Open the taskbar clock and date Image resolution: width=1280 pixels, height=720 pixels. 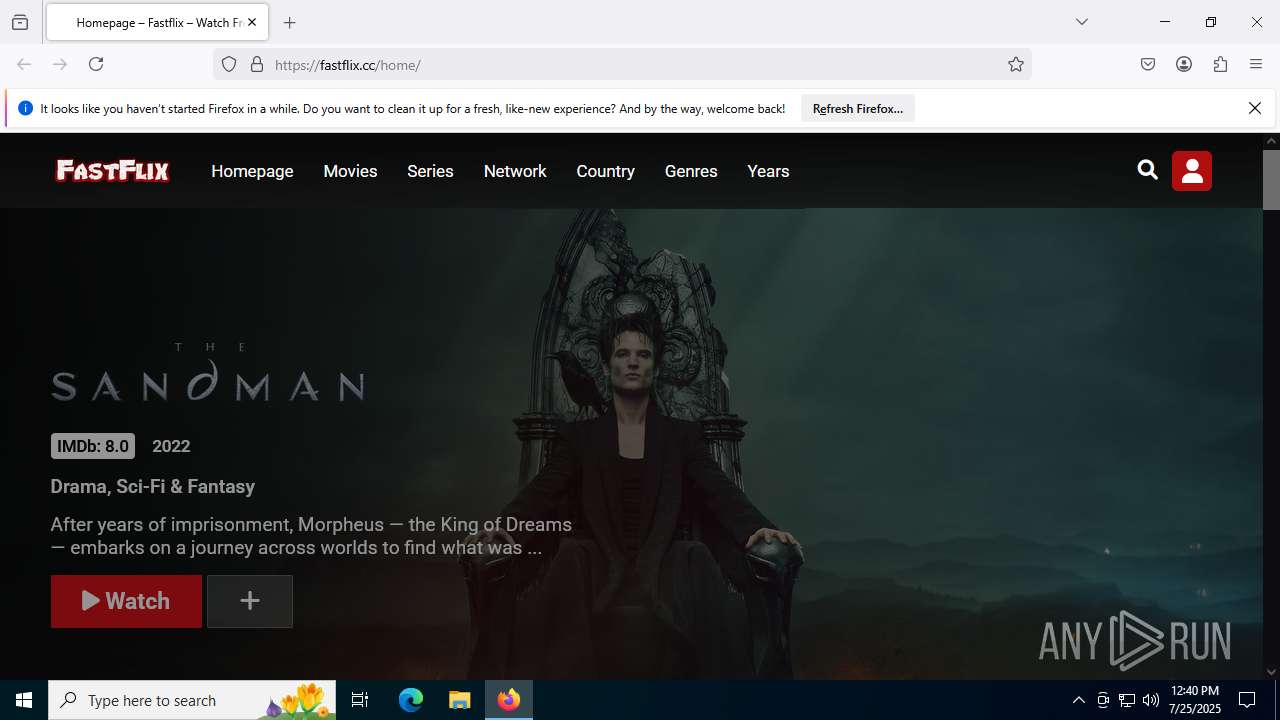tap(1195, 700)
